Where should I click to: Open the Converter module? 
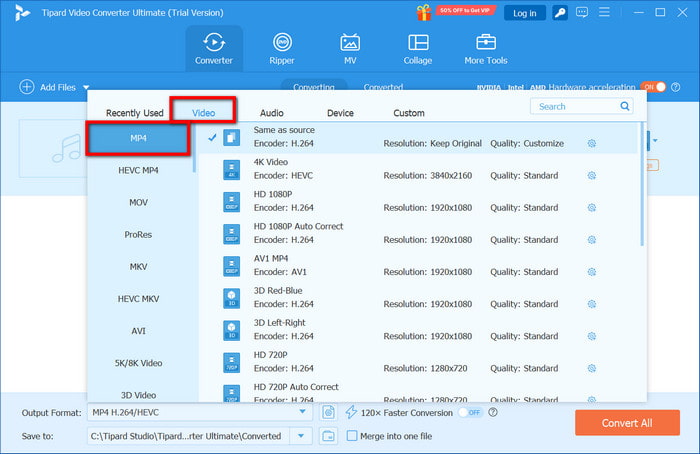pyautogui.click(x=214, y=48)
